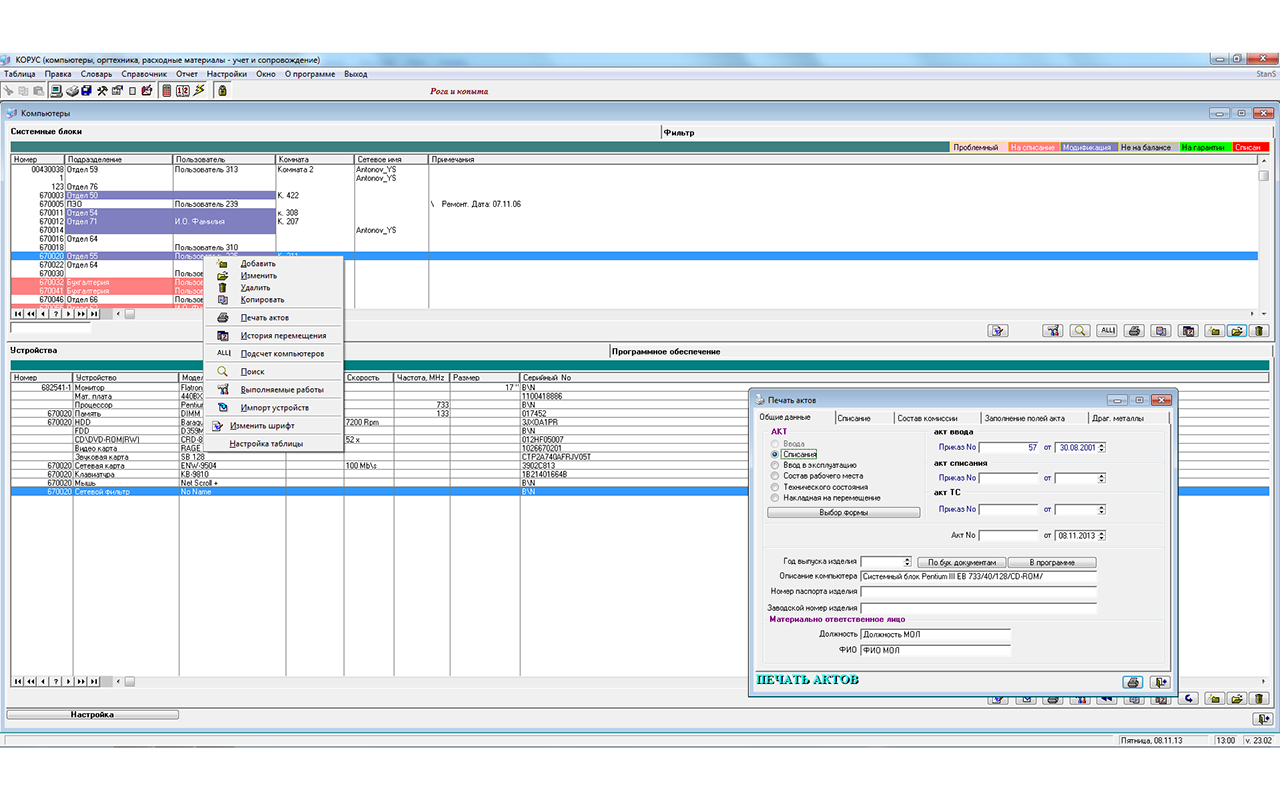Click the trash delete button under devices table
1280x800 pixels.
click(1259, 698)
